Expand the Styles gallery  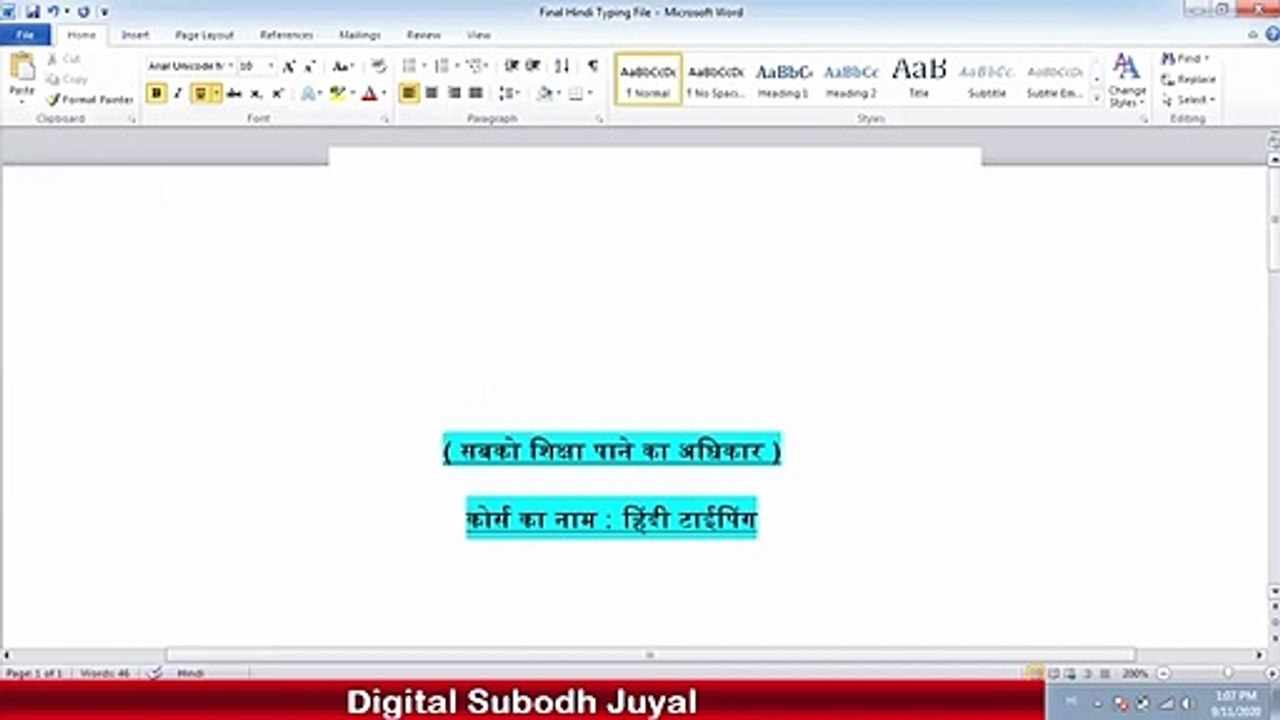[1097, 97]
